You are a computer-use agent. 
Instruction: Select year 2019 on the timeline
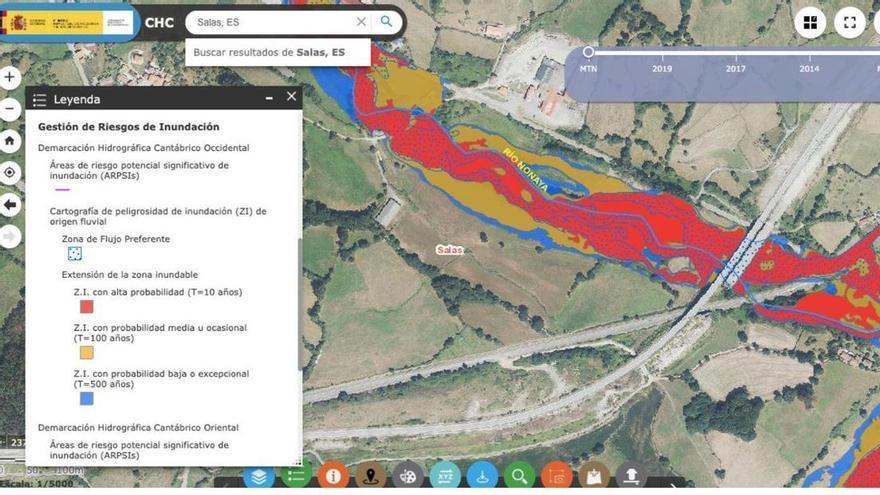pos(662,68)
